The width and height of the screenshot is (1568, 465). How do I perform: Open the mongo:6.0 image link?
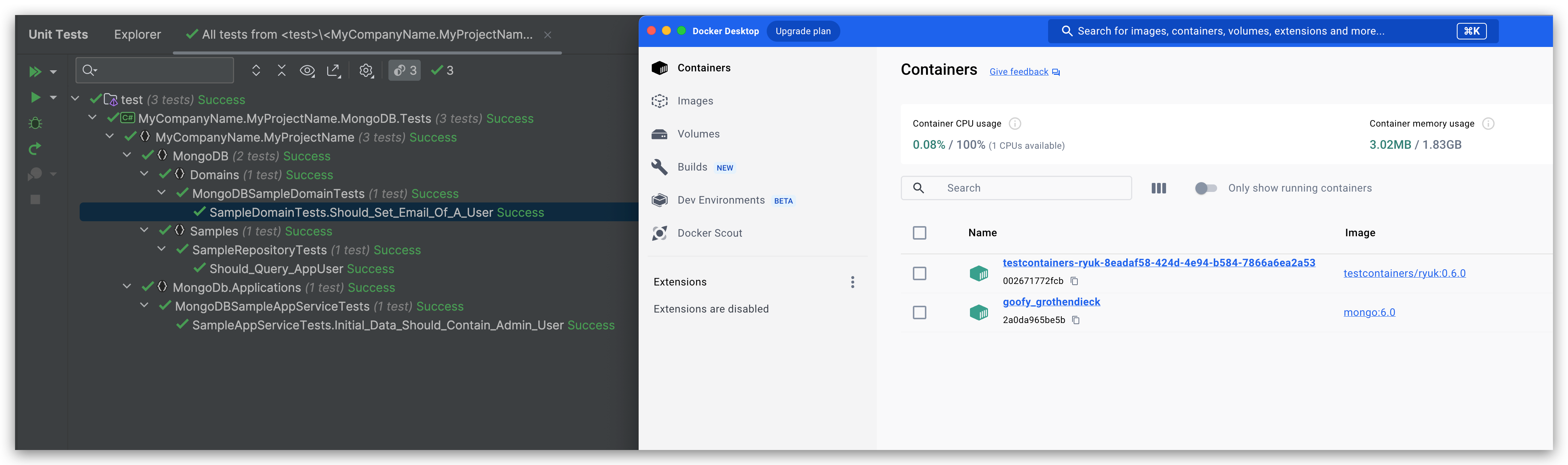(x=1370, y=312)
